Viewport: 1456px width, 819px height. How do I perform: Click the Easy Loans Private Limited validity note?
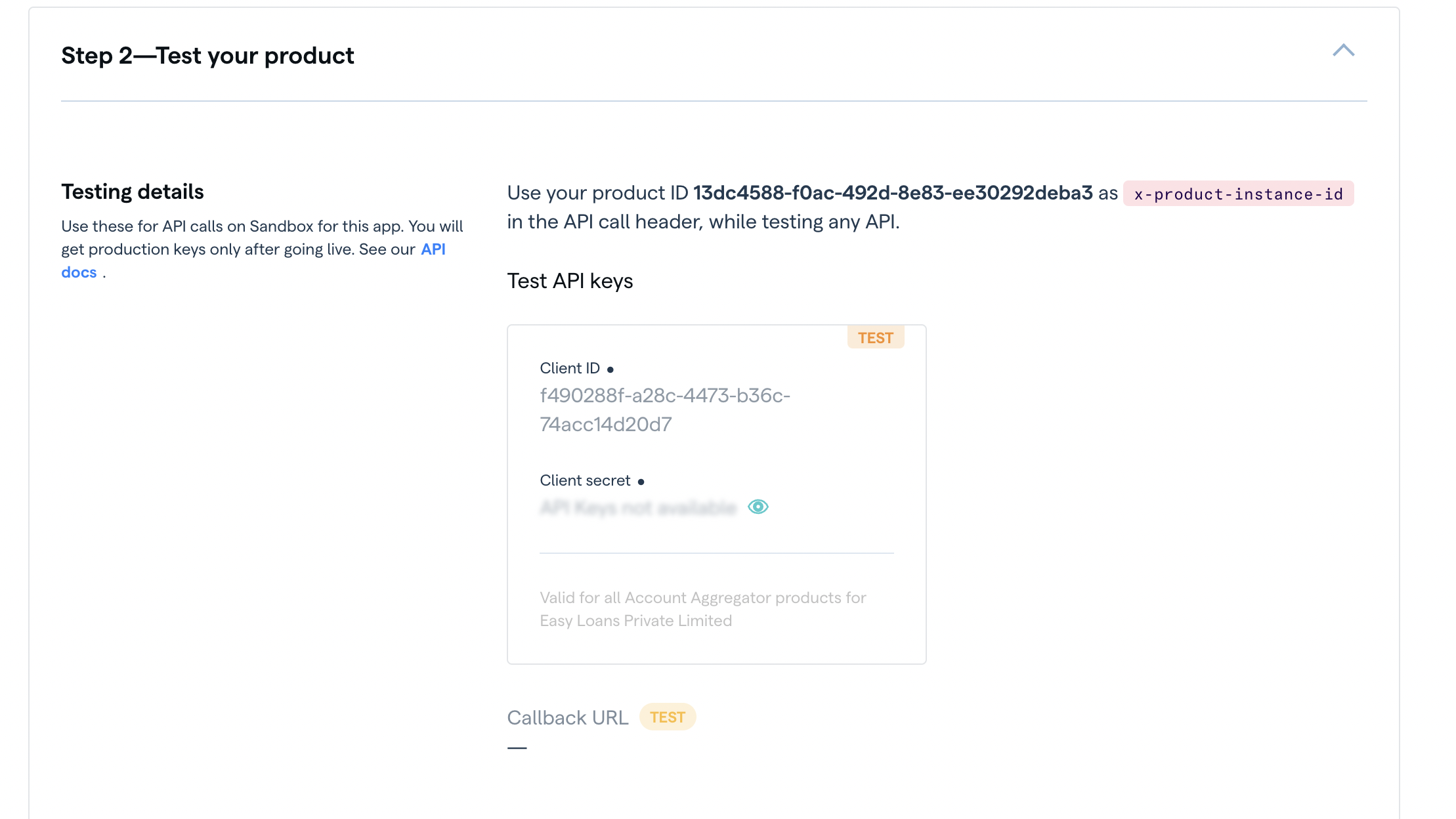[x=702, y=609]
